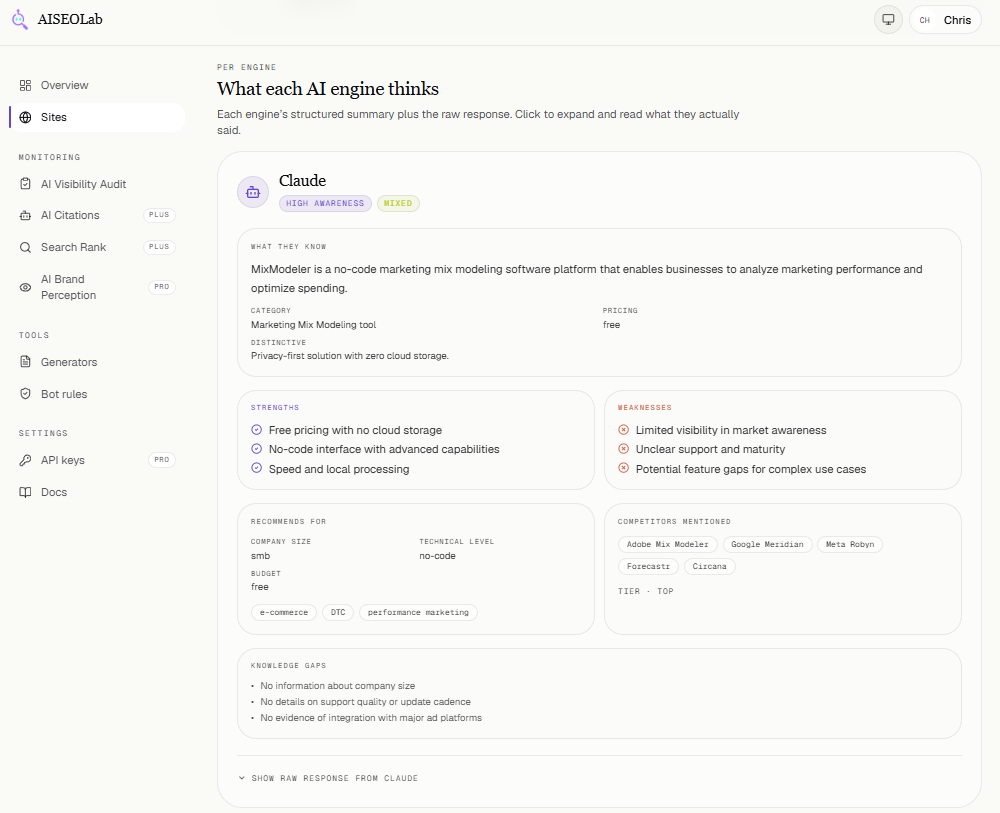Click the Adobe Mix Modeler competitor chip

(668, 545)
